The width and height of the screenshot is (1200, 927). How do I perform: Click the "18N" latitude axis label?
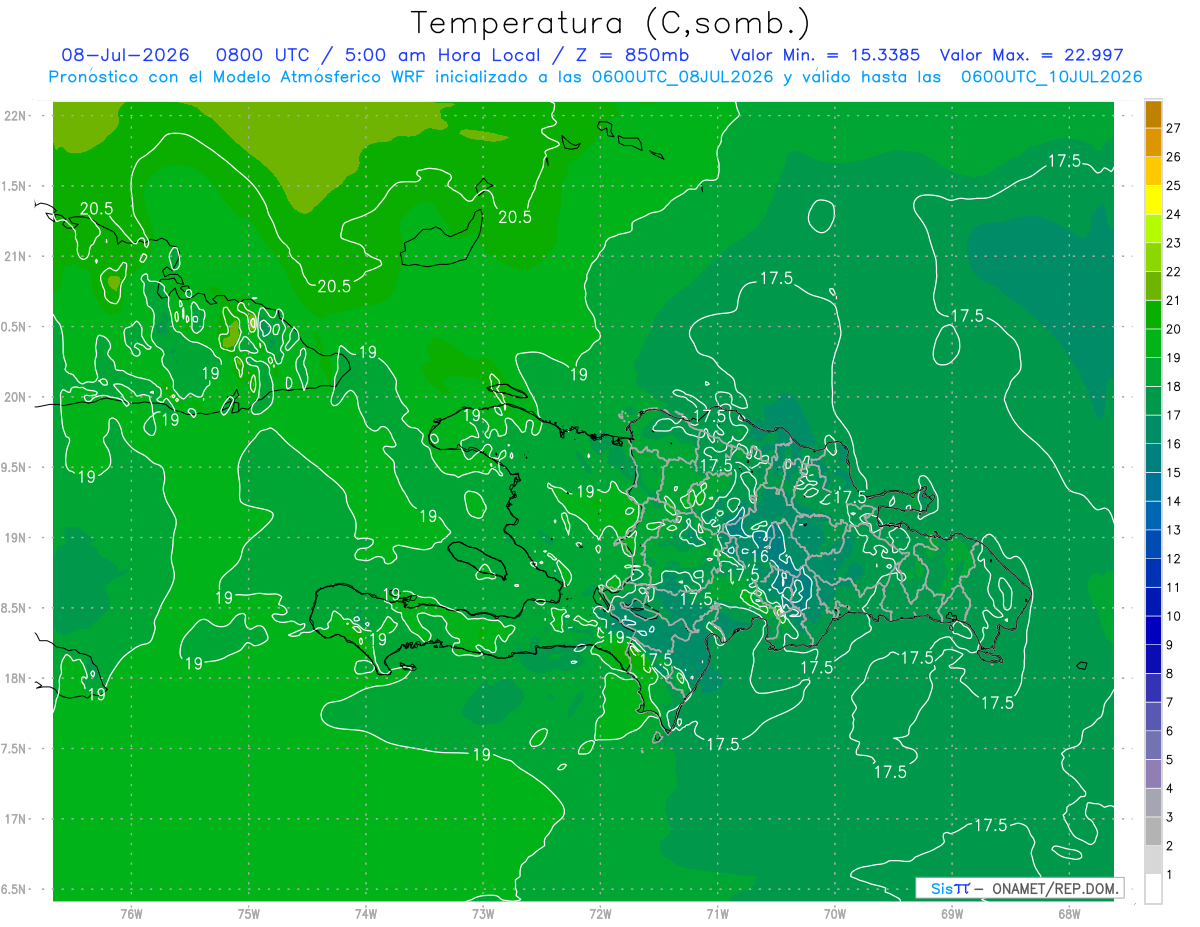(x=16, y=678)
